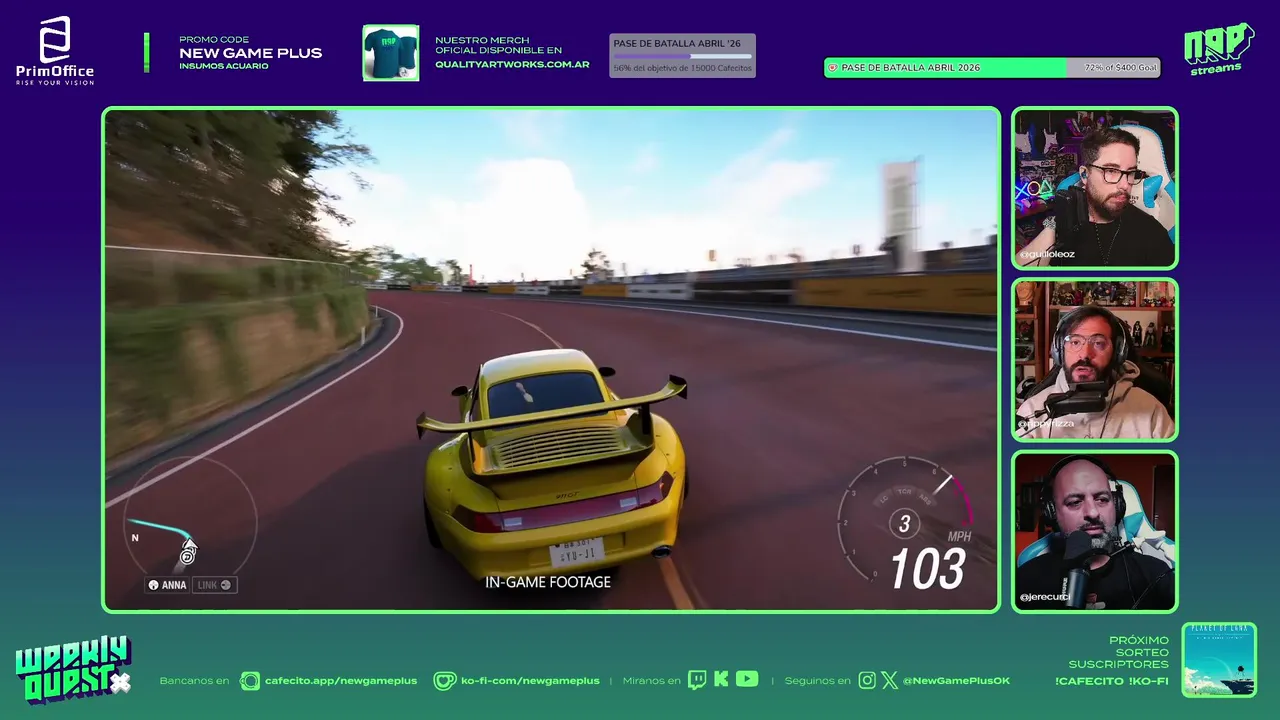Open the Twitch icon
The width and height of the screenshot is (1280, 720).
pos(697,680)
